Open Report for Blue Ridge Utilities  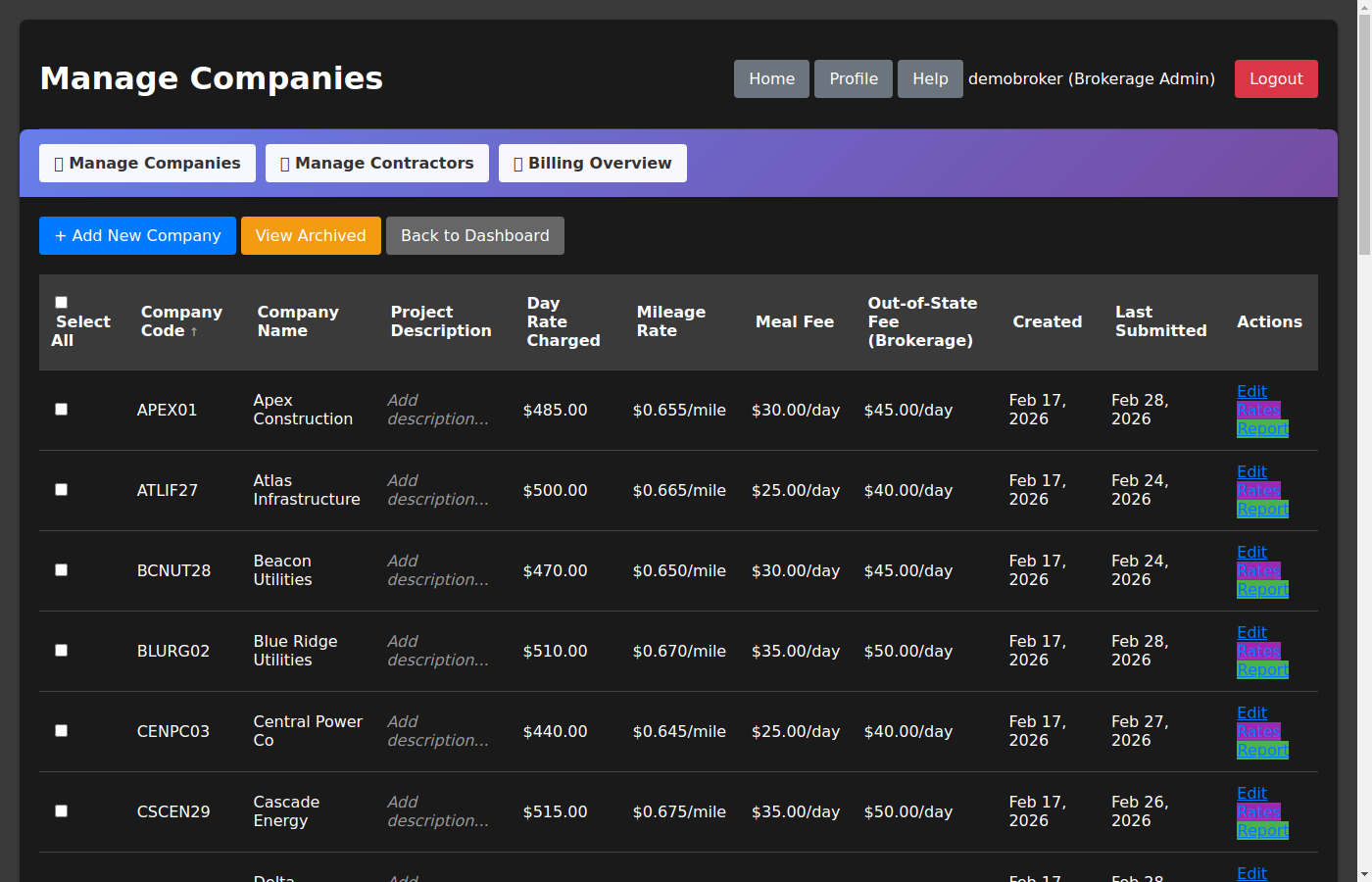pos(1262,669)
